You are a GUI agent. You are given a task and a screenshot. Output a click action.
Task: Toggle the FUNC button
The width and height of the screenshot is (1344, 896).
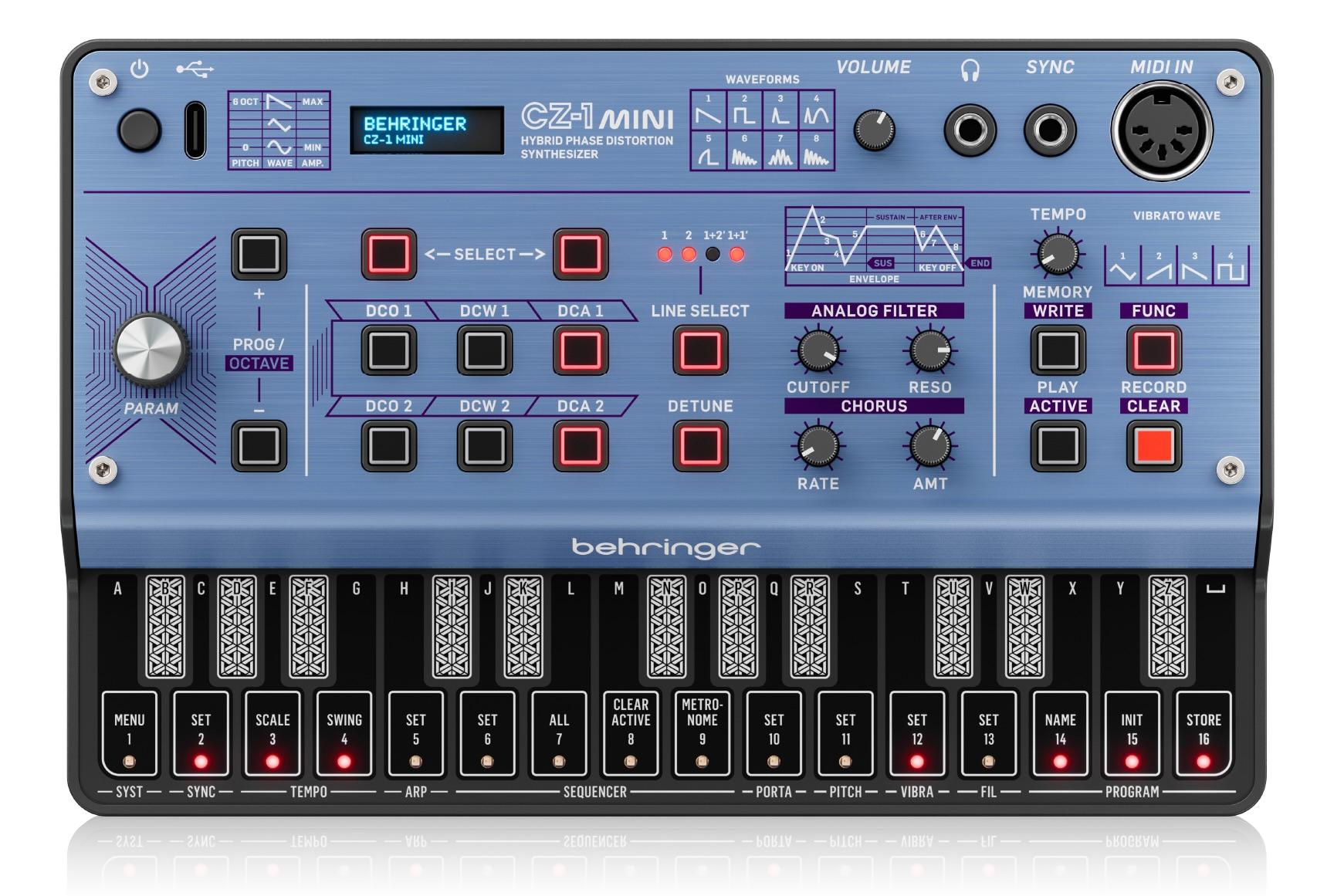[1153, 350]
